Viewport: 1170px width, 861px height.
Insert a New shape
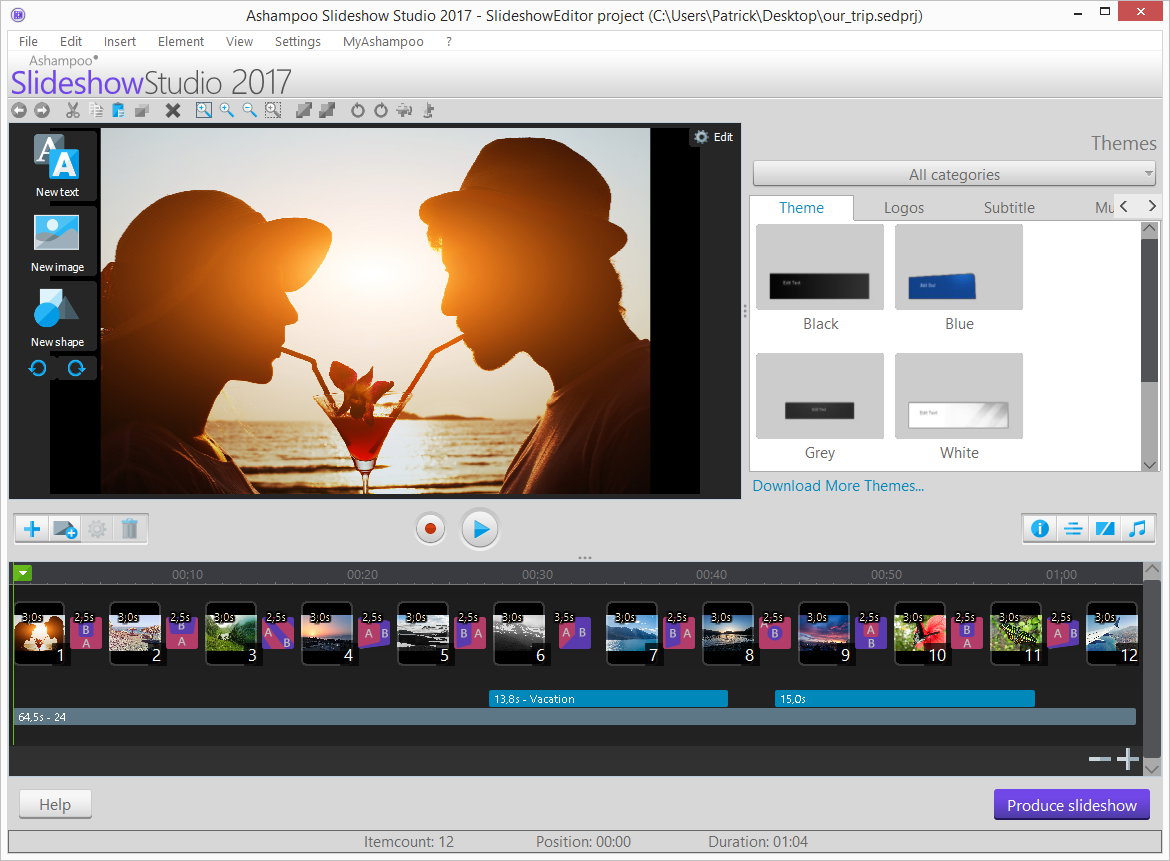point(56,316)
